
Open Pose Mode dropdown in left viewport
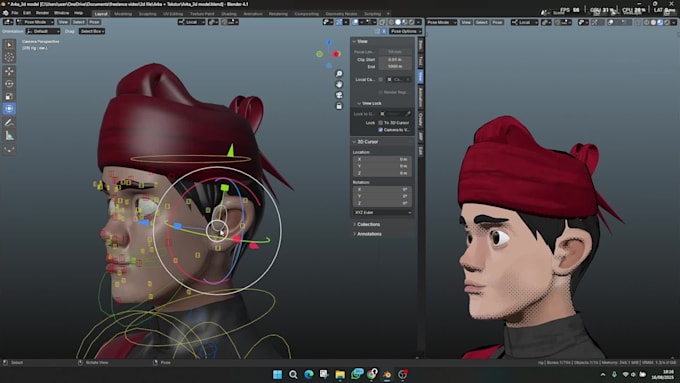35,22
